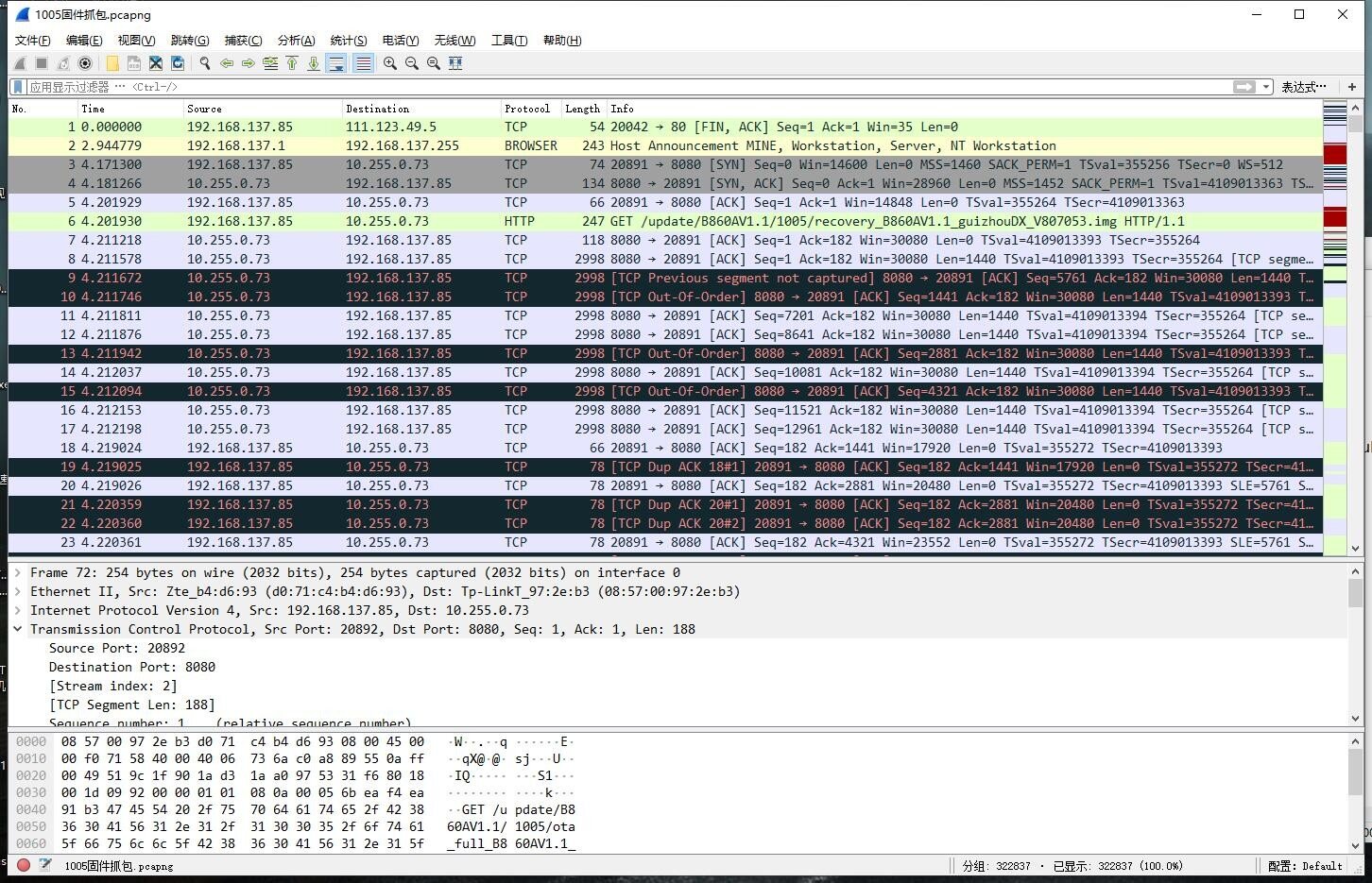Open capture options gear icon
This screenshot has height=883, width=1372.
(85, 63)
